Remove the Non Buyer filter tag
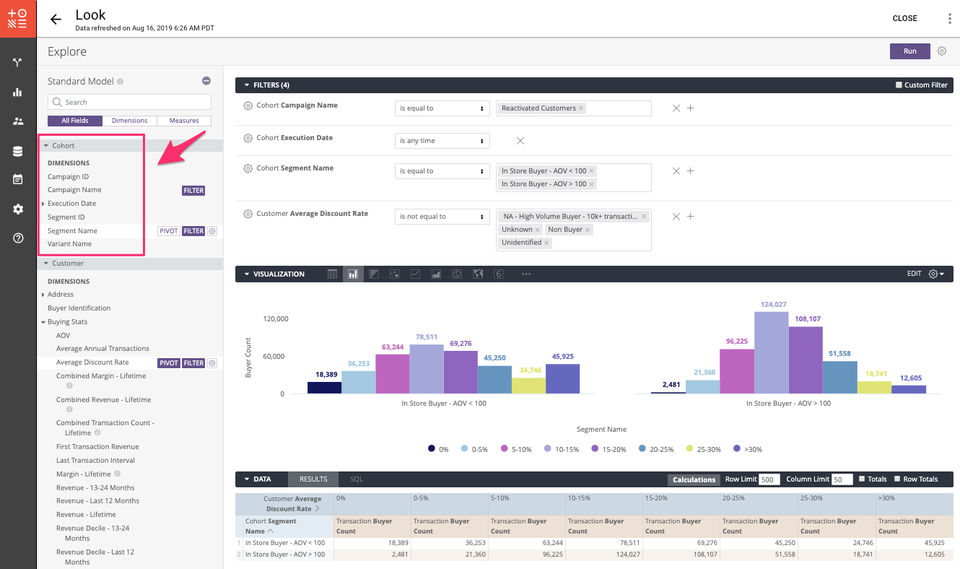960x569 pixels. (x=587, y=230)
